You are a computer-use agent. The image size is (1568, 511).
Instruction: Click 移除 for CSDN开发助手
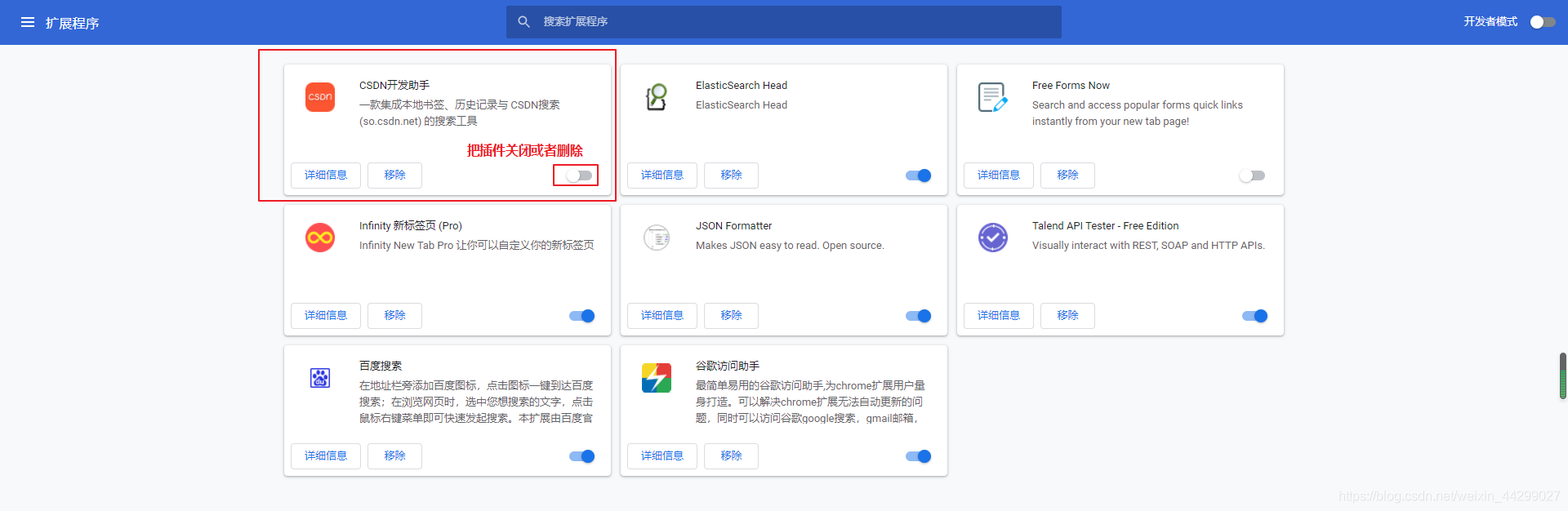394,176
